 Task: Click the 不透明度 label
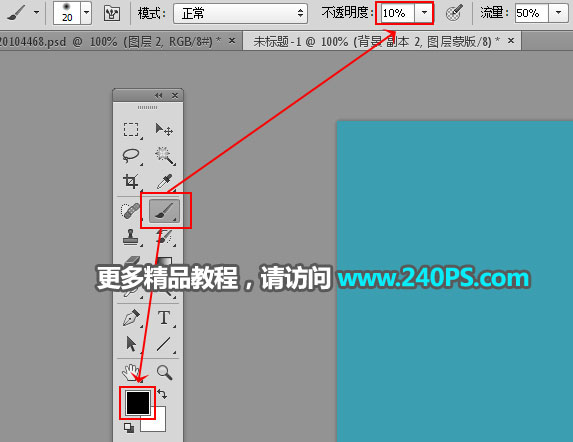pyautogui.click(x=347, y=13)
